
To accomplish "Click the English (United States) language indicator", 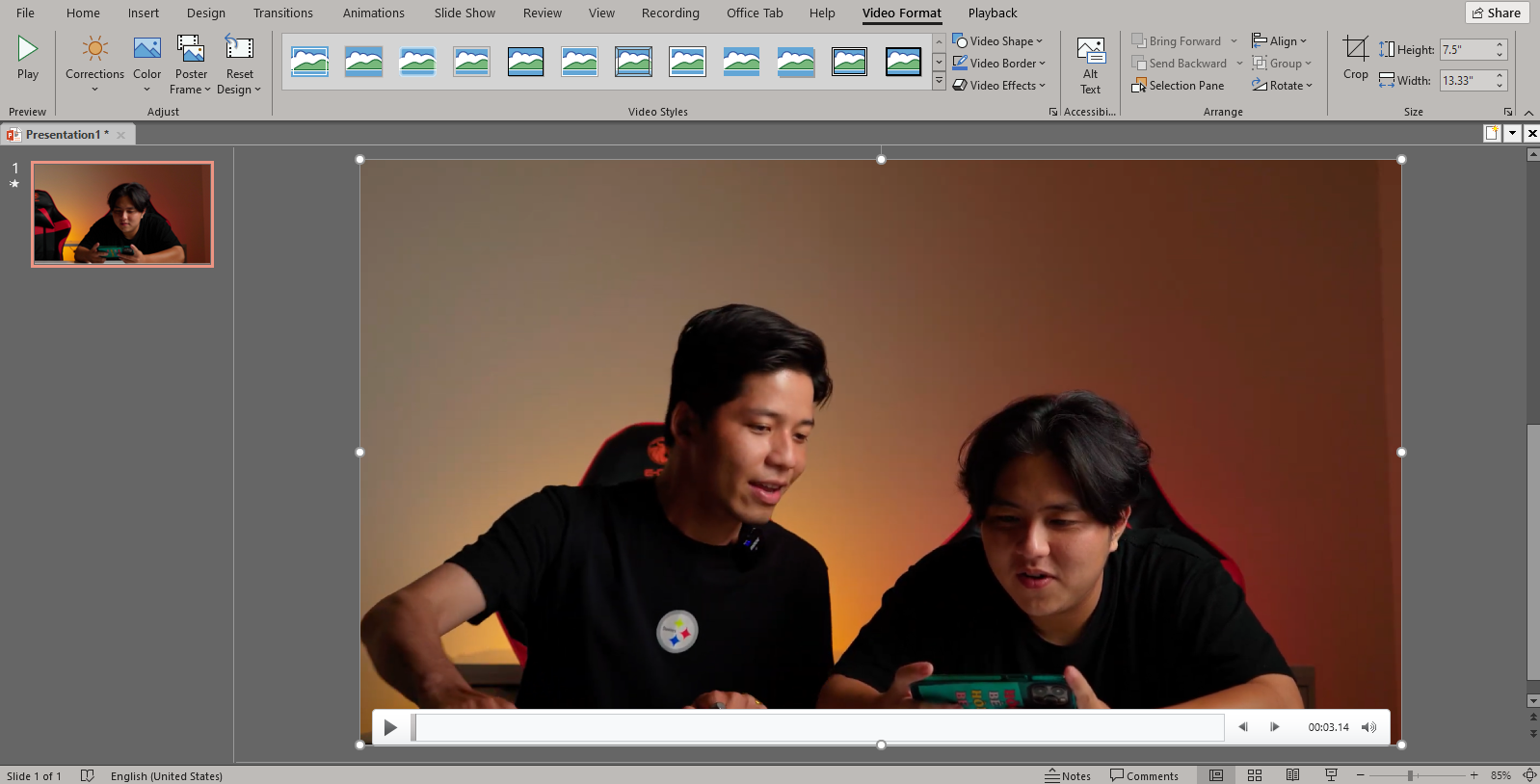I will [x=167, y=776].
